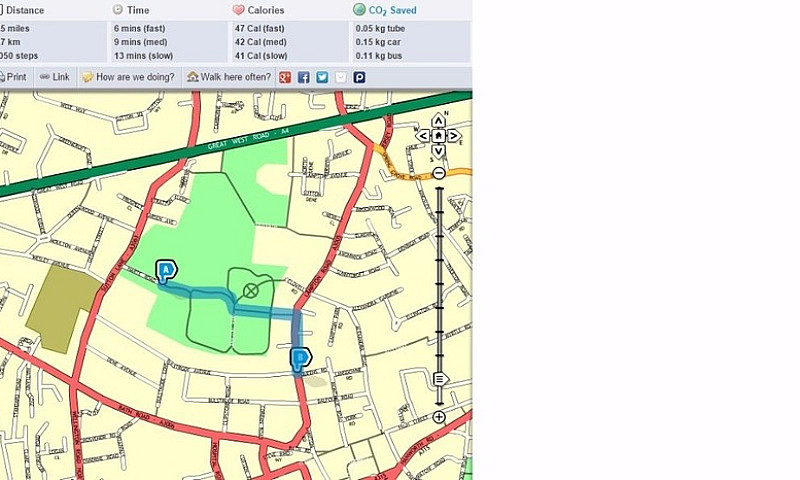Select route end marker on map
Viewport: 800px width, 480px height.
pos(301,358)
